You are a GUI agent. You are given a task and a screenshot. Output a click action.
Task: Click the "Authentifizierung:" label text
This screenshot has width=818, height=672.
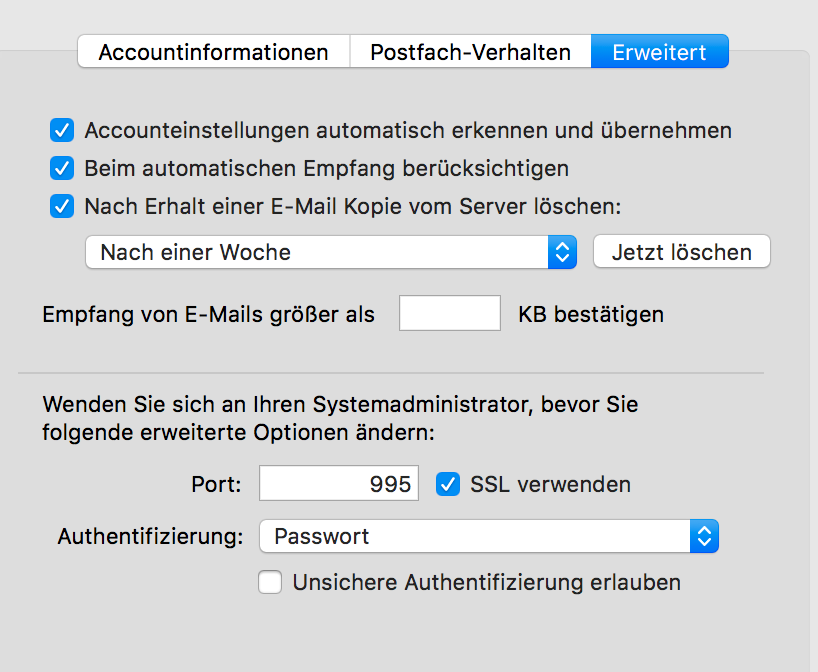point(150,536)
